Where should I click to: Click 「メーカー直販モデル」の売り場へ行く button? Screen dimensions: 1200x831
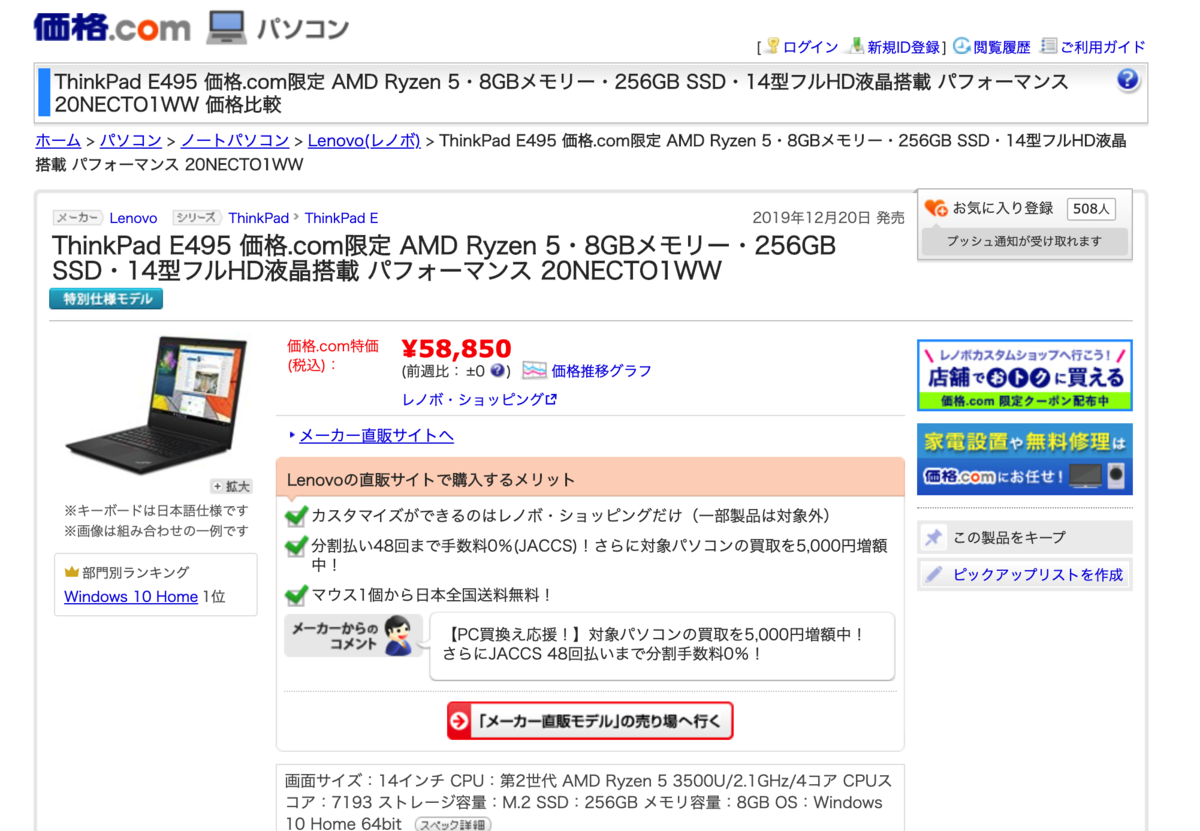pos(590,721)
